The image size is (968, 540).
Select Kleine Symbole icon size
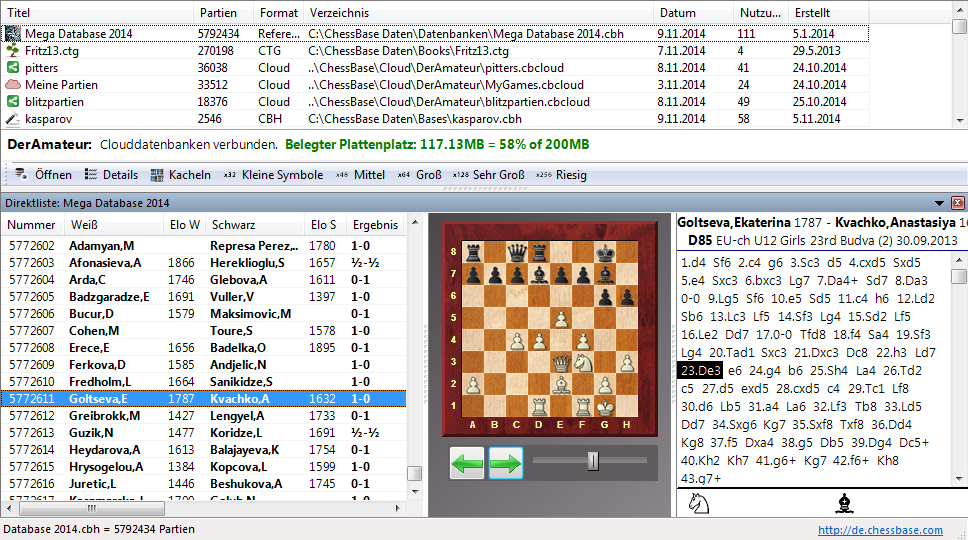[x=273, y=175]
